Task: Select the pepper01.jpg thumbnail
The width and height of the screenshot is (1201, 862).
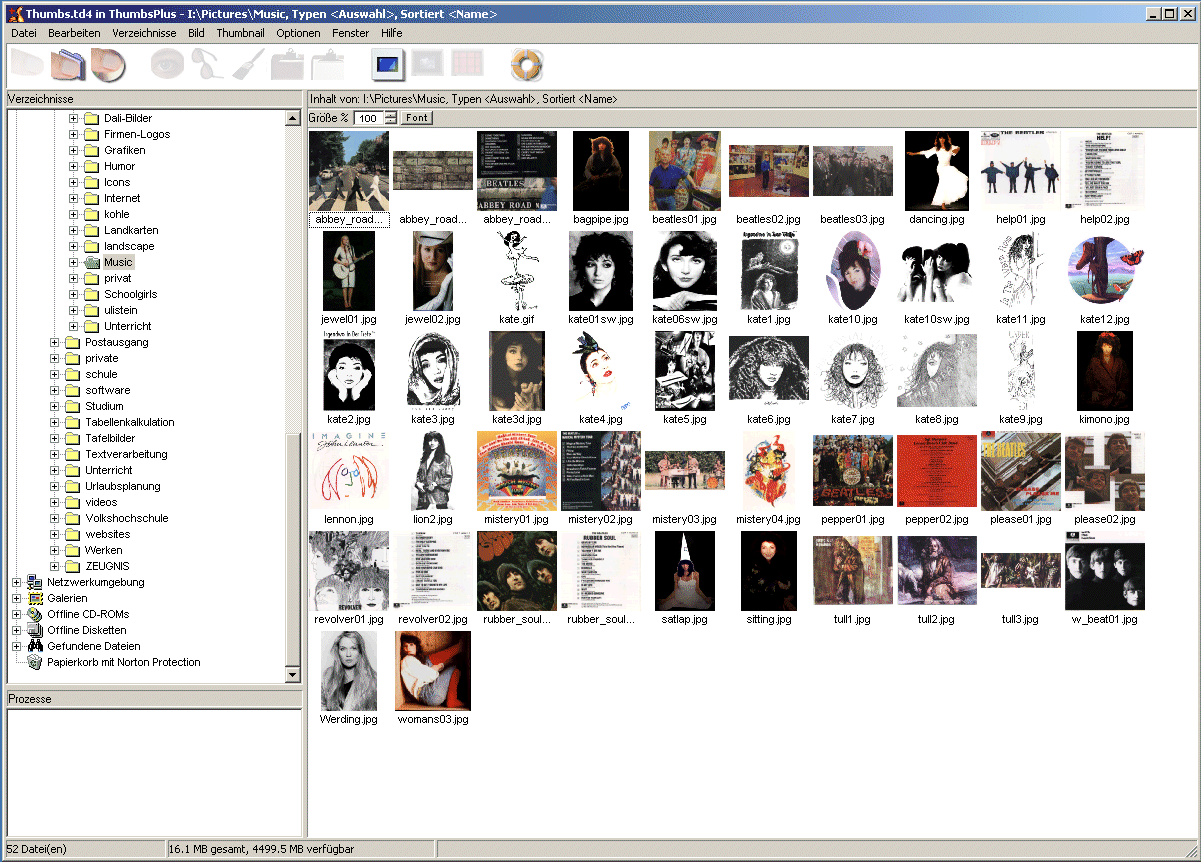Action: (852, 471)
